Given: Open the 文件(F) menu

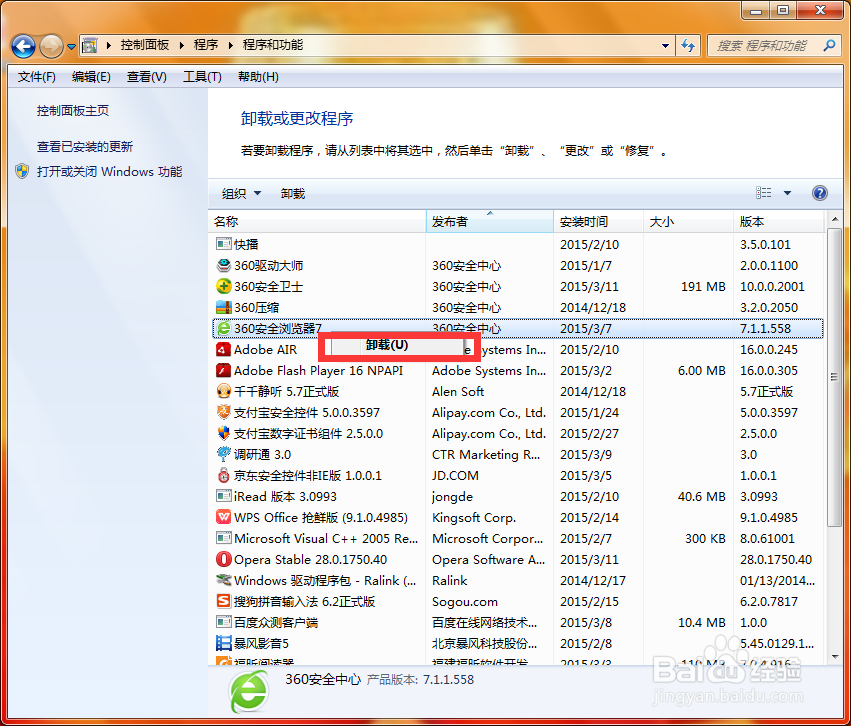Looking at the screenshot, I should tap(36, 77).
